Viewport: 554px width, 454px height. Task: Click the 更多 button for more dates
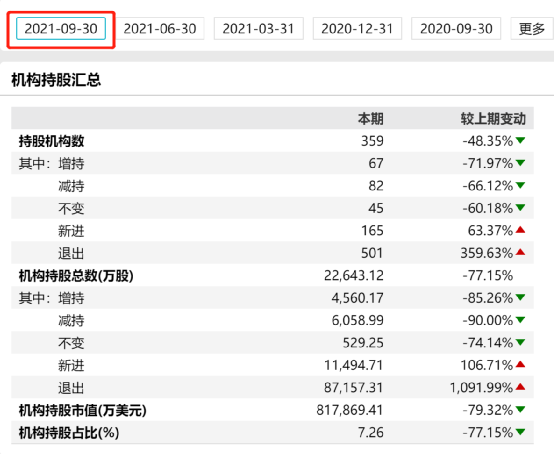tap(532, 29)
